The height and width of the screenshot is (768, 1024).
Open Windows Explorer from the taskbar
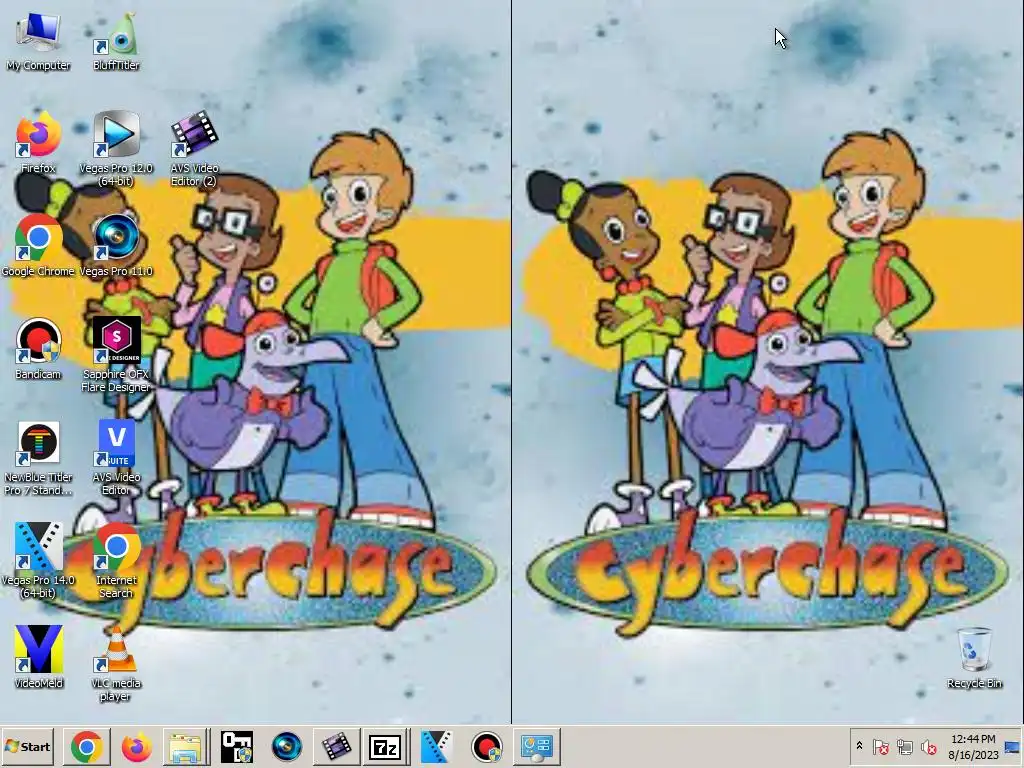pos(186,746)
